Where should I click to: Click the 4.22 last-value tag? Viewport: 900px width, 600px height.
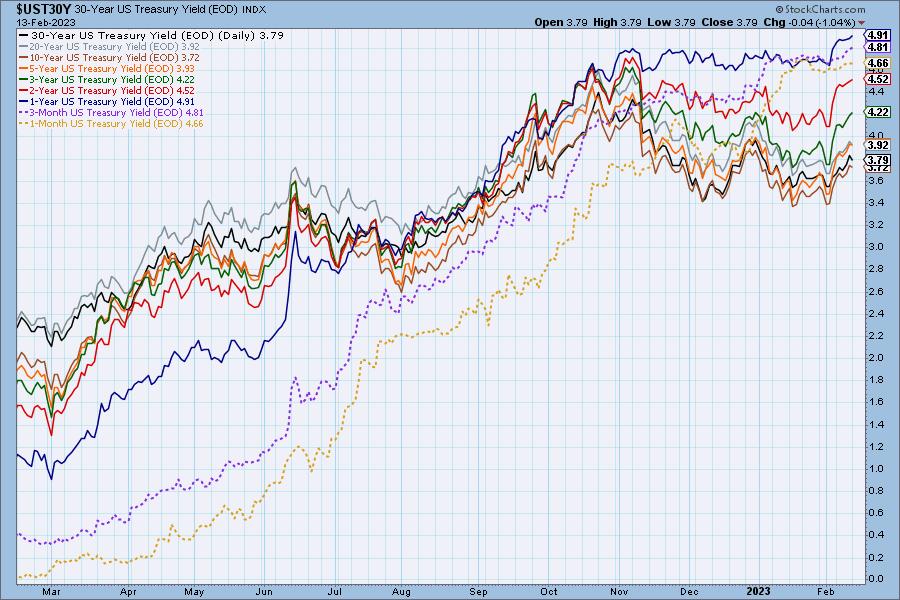(x=879, y=112)
